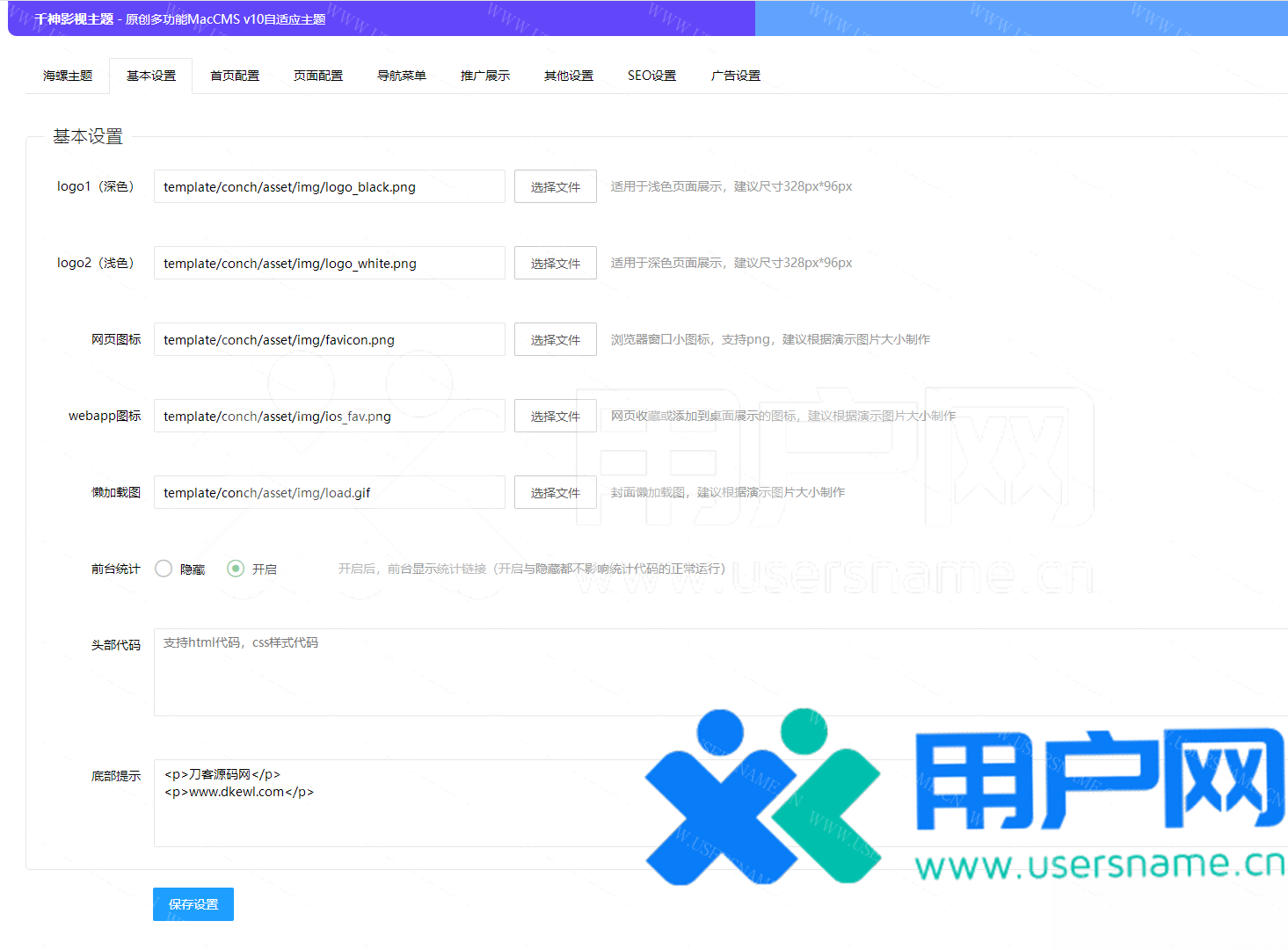Switch to the 页面配置 tab
Image resolution: width=1288 pixels, height=950 pixels.
click(x=317, y=76)
